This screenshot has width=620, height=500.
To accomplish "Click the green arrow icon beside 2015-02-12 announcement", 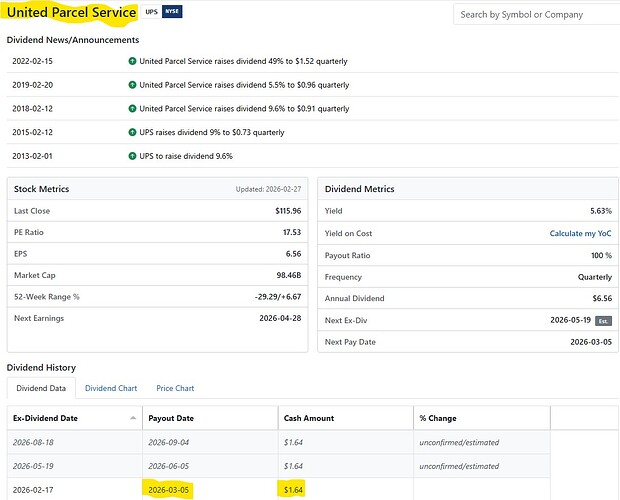I will [132, 132].
